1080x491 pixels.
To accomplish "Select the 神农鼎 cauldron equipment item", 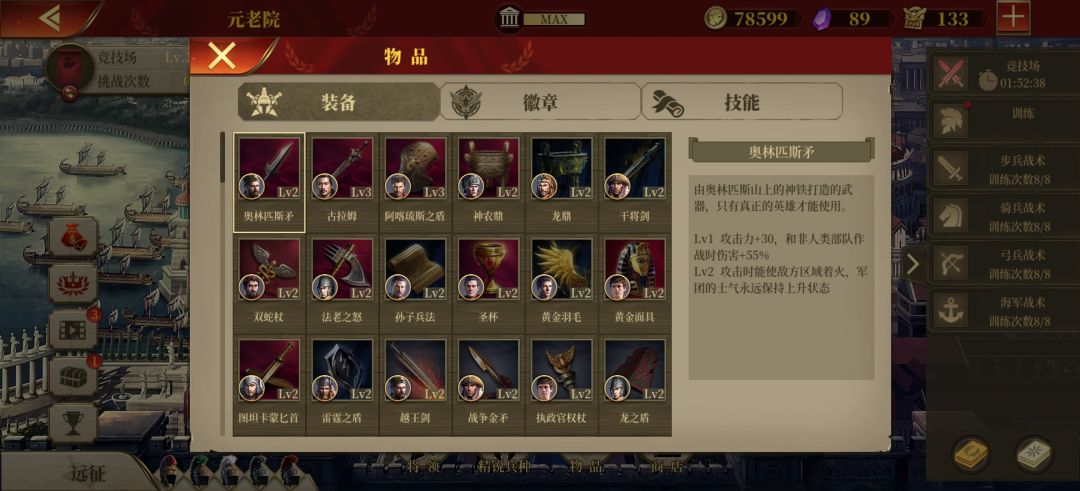I will click(488, 182).
